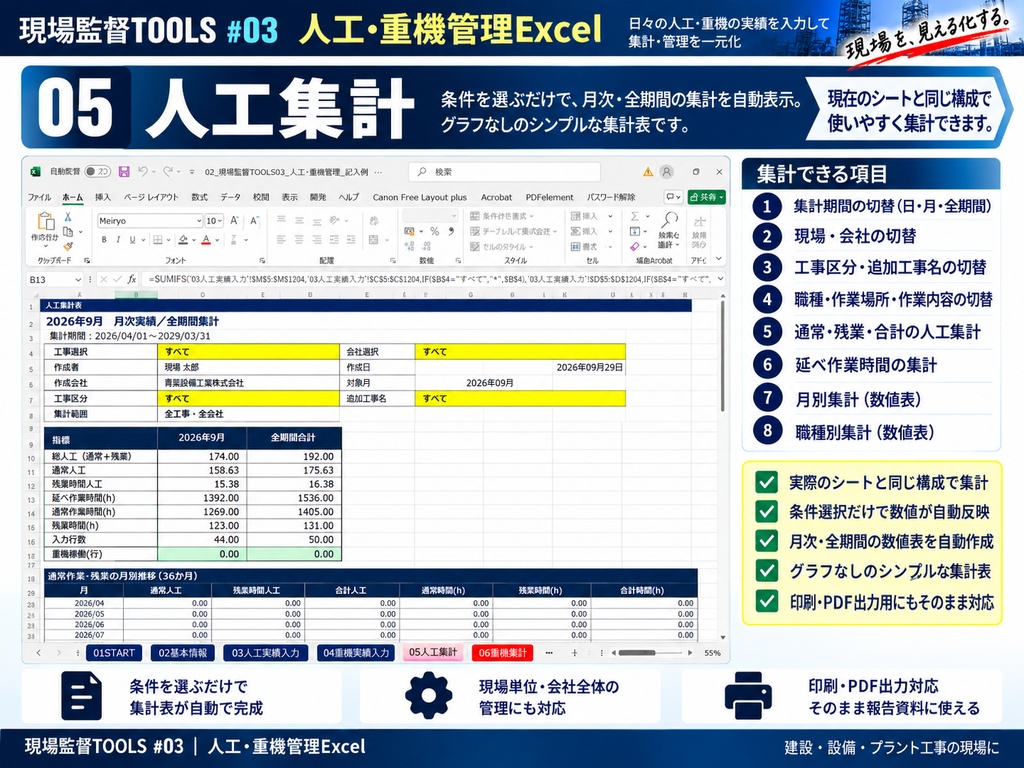This screenshot has height=768, width=1024.
Task: Open Find & Select magnifier icon
Action: pos(670,219)
